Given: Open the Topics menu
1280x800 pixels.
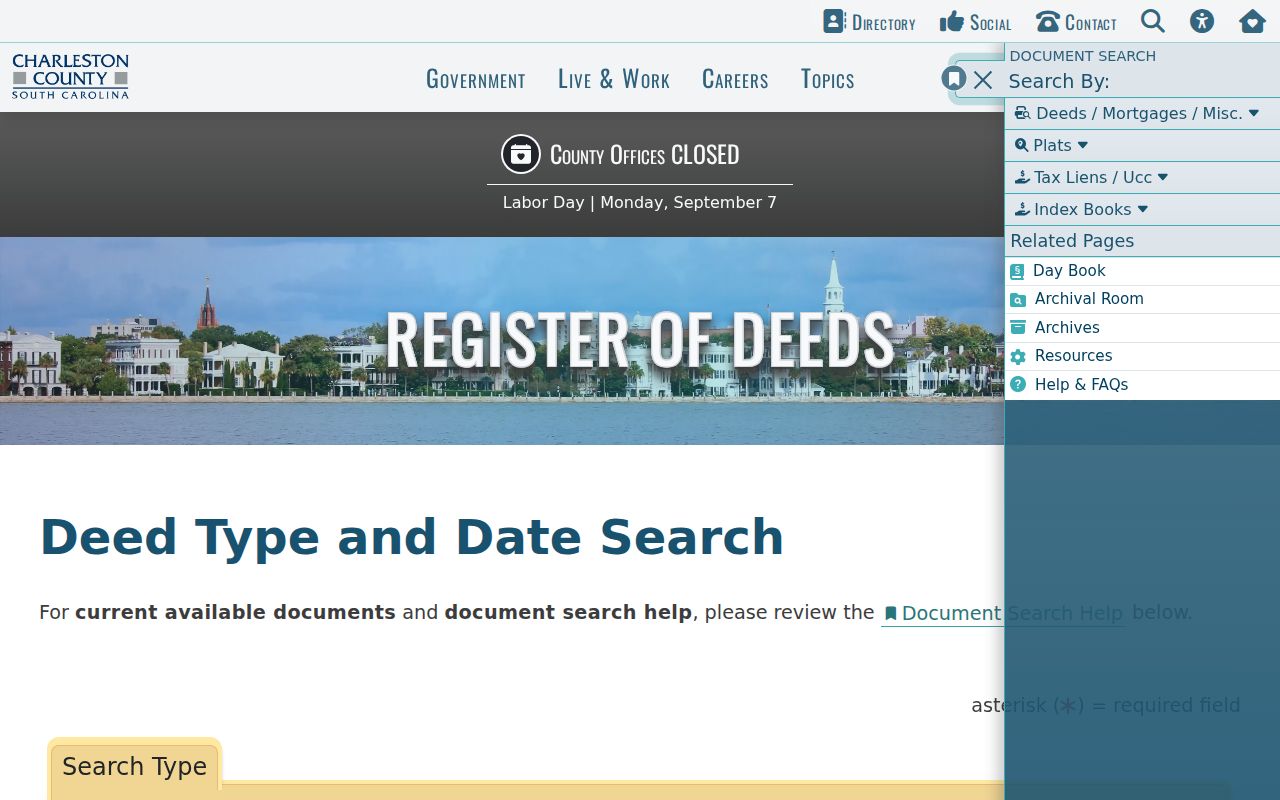Looking at the screenshot, I should (x=827, y=79).
